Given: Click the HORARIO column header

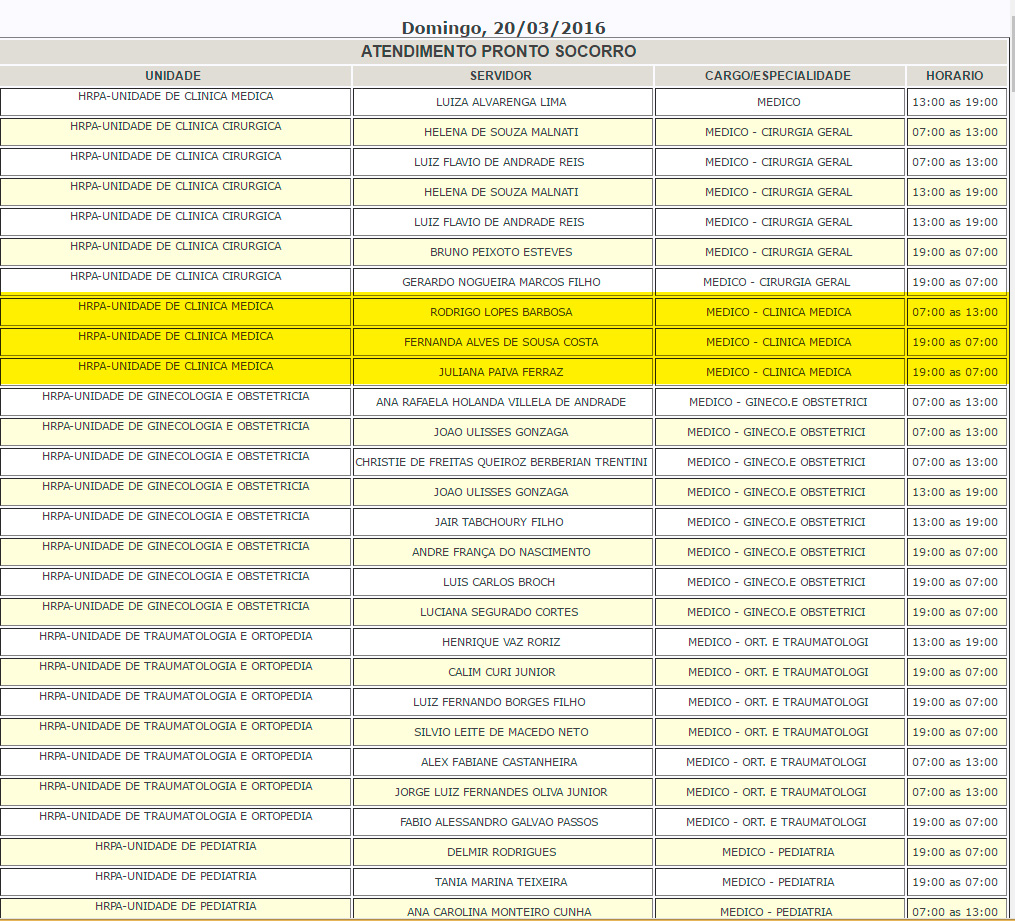Looking at the screenshot, I should point(954,76).
